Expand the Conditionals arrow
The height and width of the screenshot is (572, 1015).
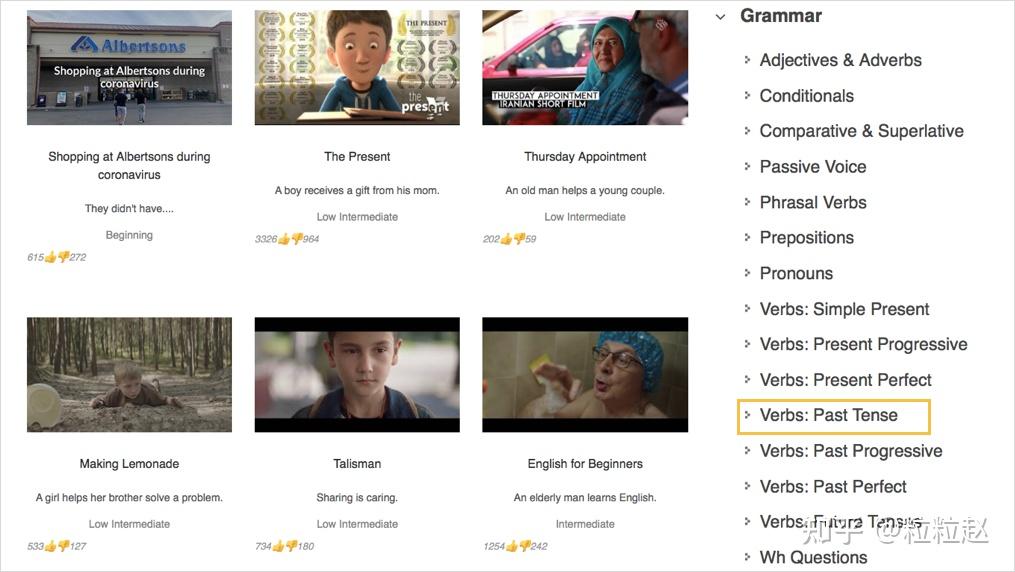pos(747,95)
